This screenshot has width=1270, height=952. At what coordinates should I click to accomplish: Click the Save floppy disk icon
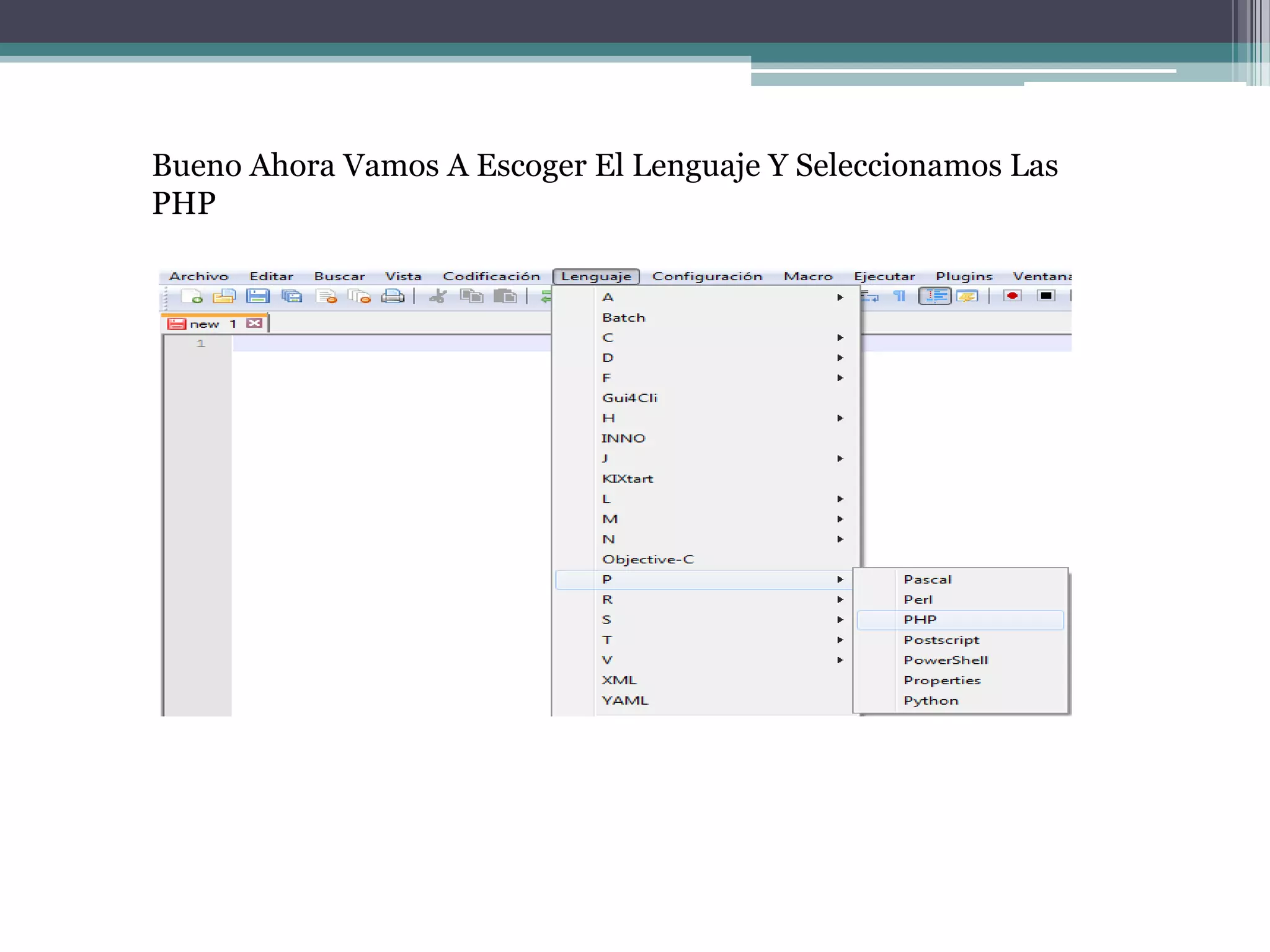[257, 296]
